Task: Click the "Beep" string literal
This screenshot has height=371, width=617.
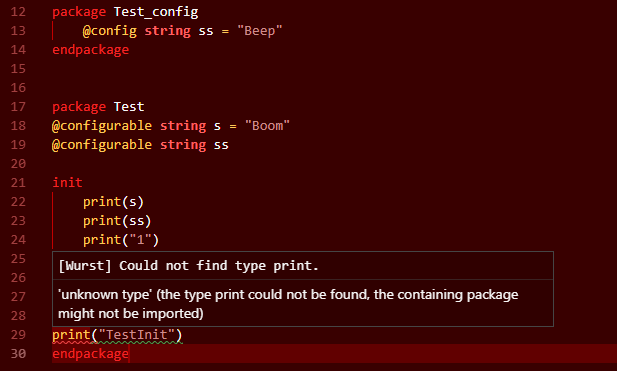Action: click(x=260, y=31)
